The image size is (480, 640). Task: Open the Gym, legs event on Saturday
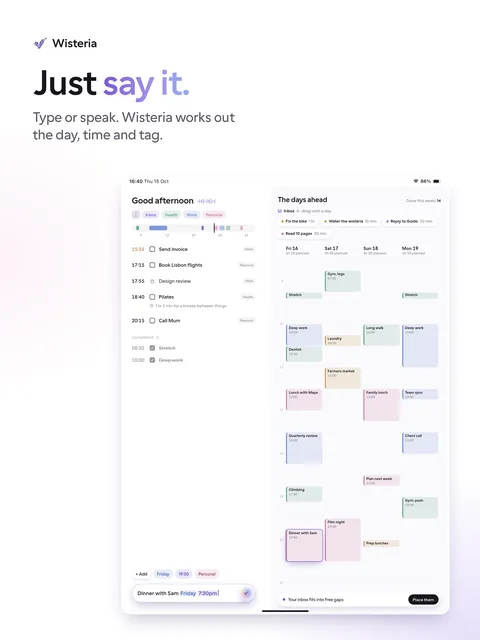343,281
